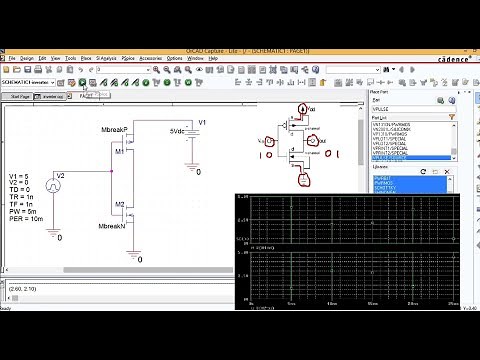Click the Search for Part icon in Place Part
The image size is (480, 360).
[452, 100]
